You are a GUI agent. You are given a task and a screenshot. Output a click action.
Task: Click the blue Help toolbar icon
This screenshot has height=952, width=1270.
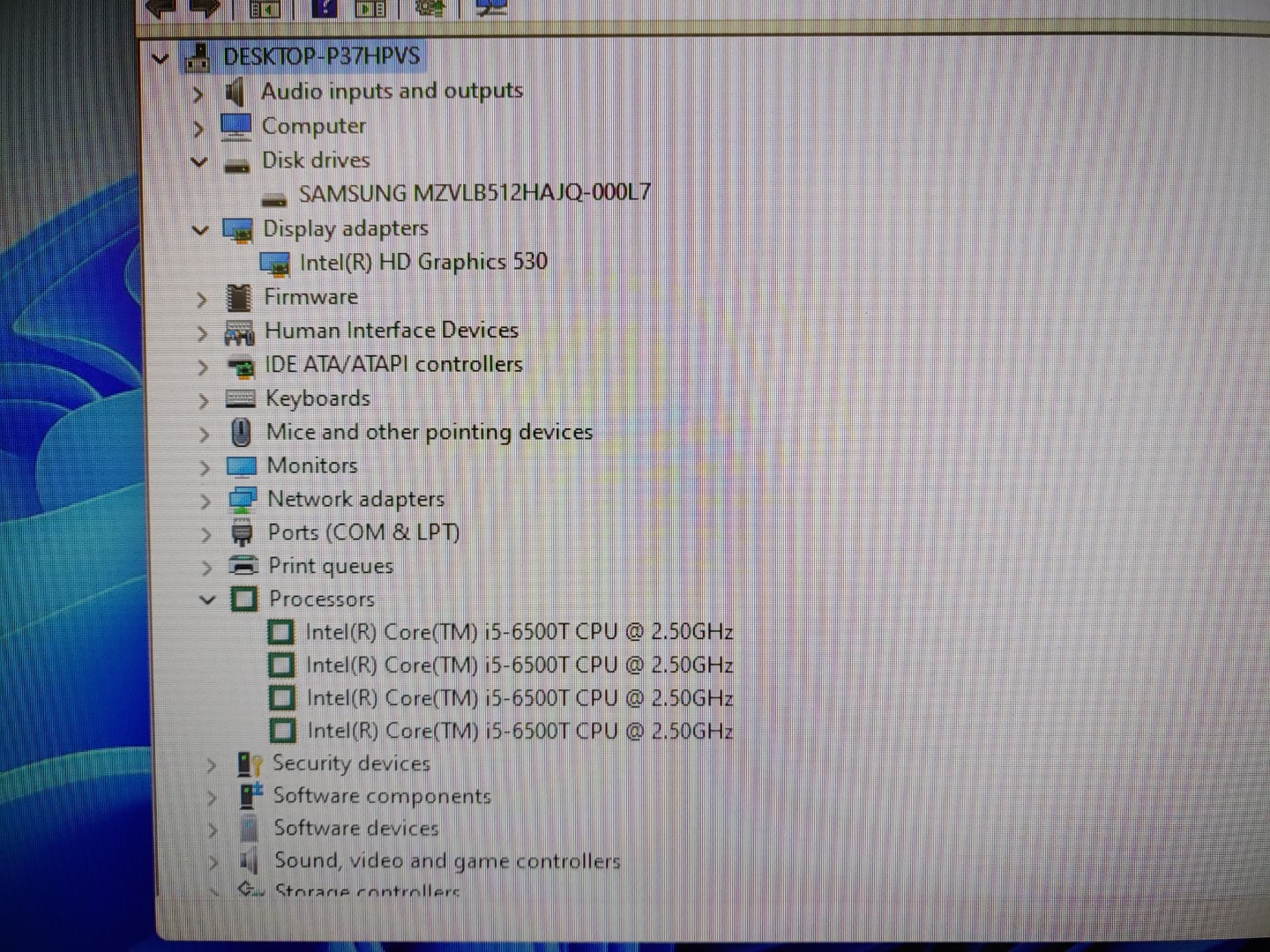[x=325, y=7]
